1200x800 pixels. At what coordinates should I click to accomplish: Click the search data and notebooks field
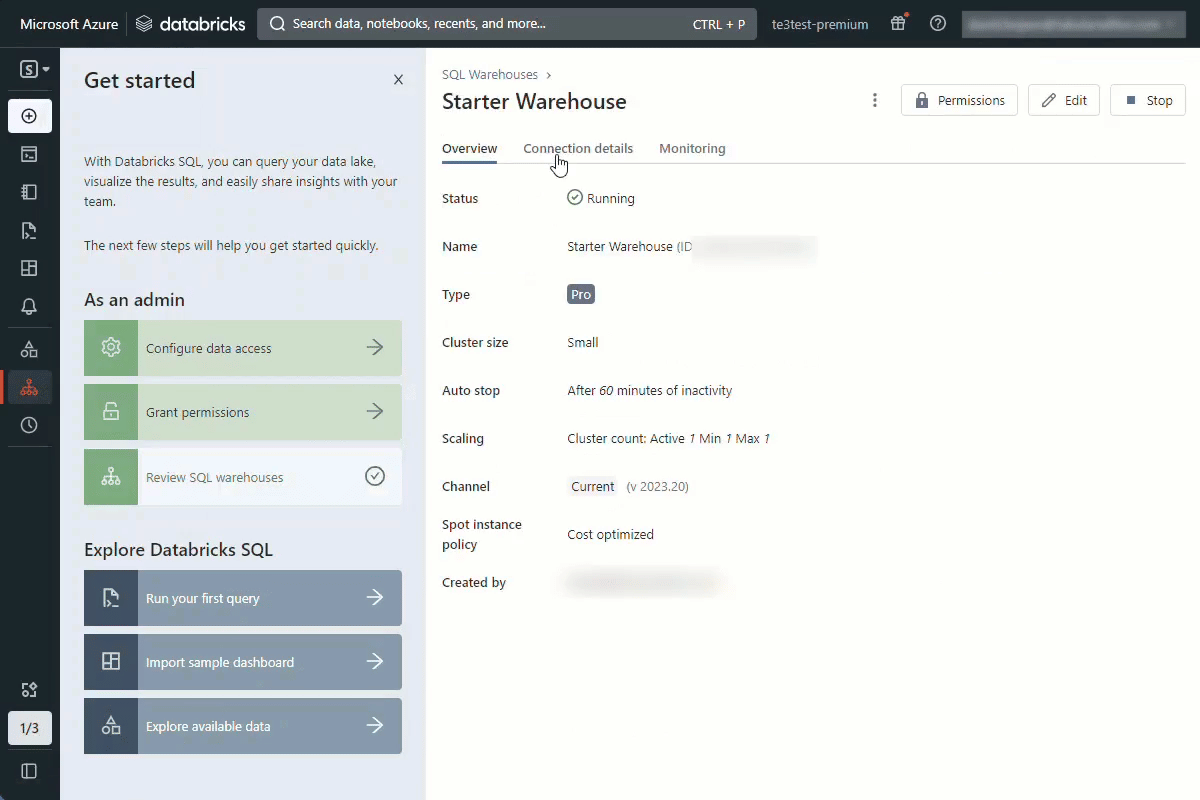(507, 24)
